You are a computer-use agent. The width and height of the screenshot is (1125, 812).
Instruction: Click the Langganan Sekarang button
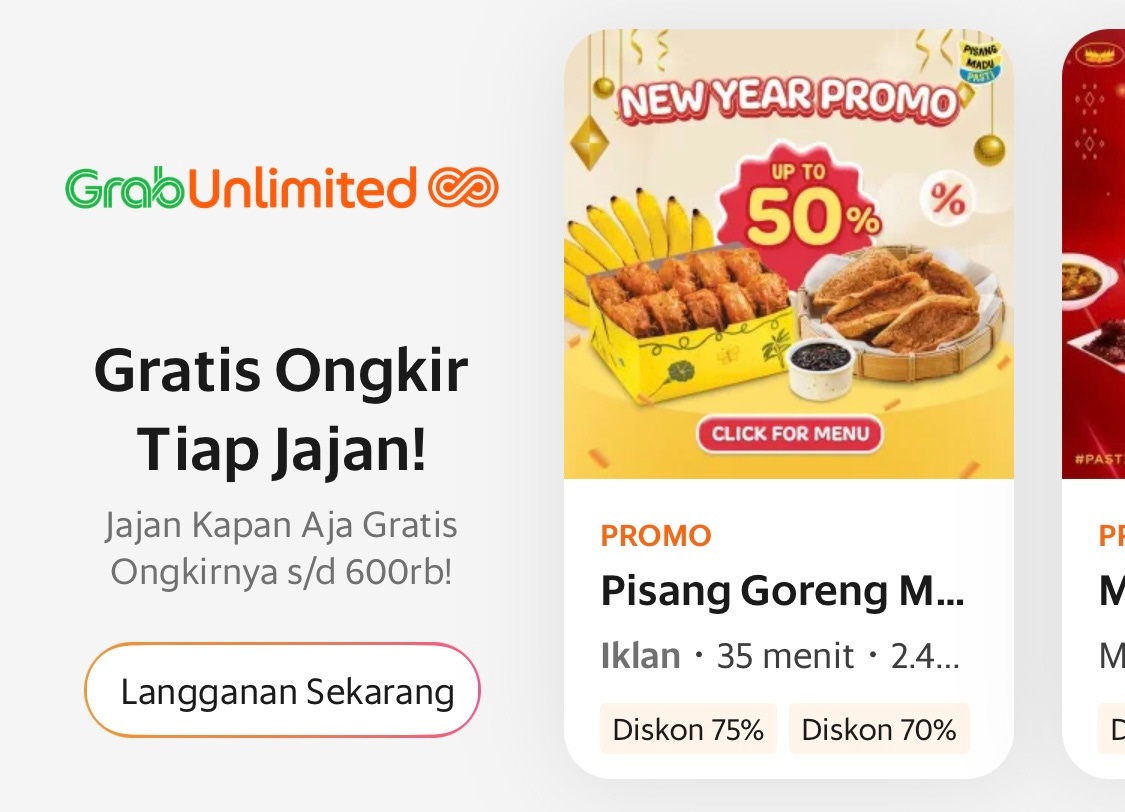pyautogui.click(x=282, y=690)
